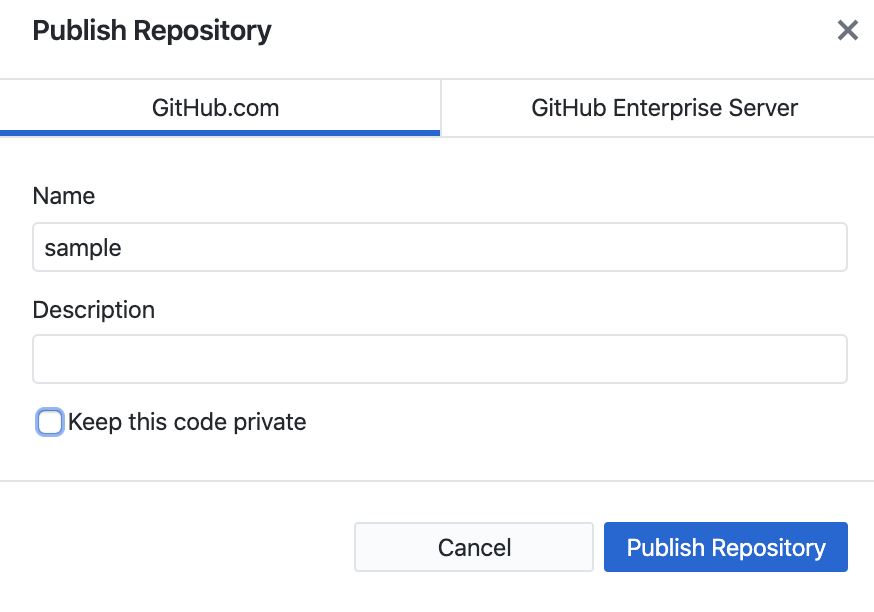Click the 'Name' field label

pos(64,196)
